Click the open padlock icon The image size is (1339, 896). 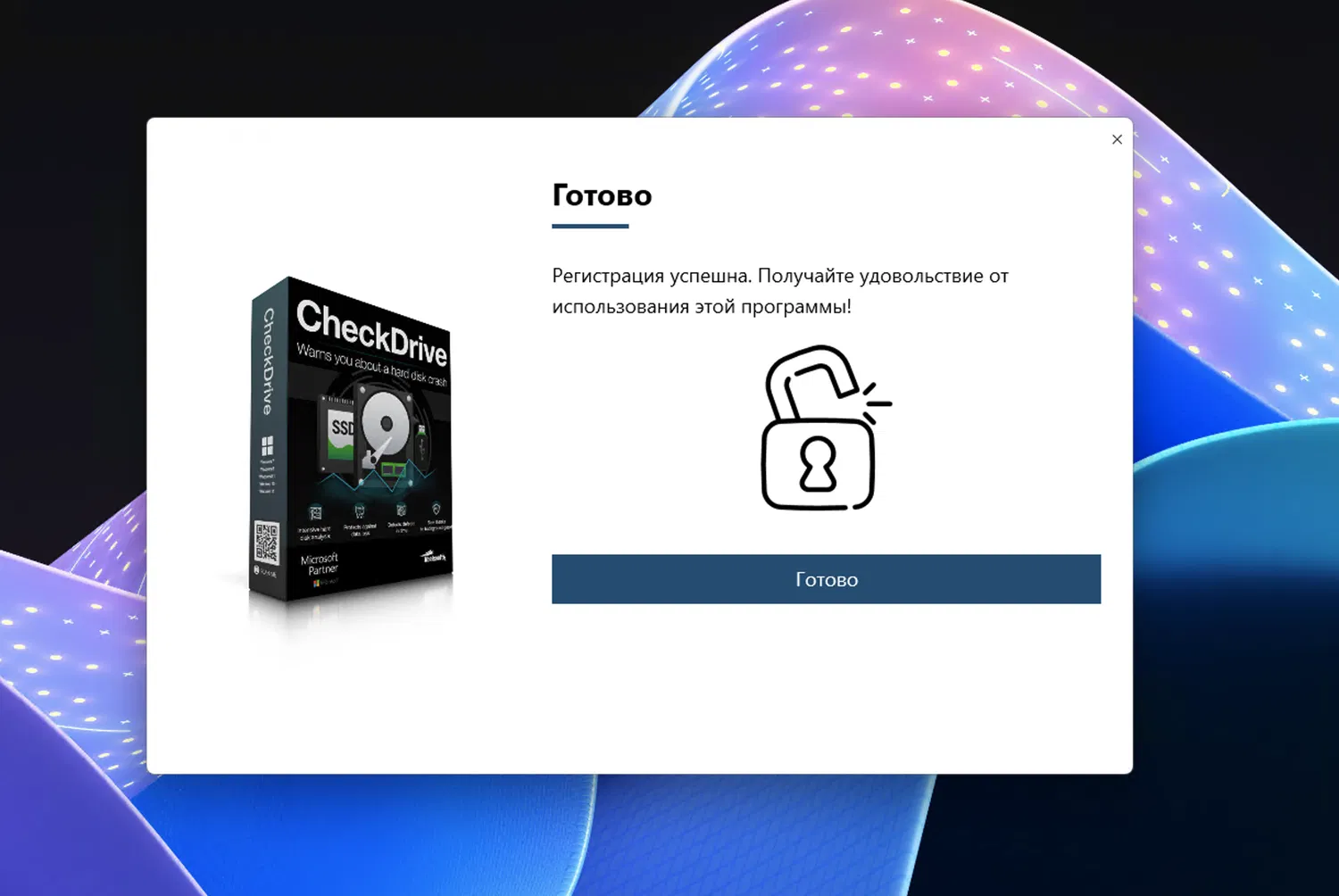tap(825, 427)
